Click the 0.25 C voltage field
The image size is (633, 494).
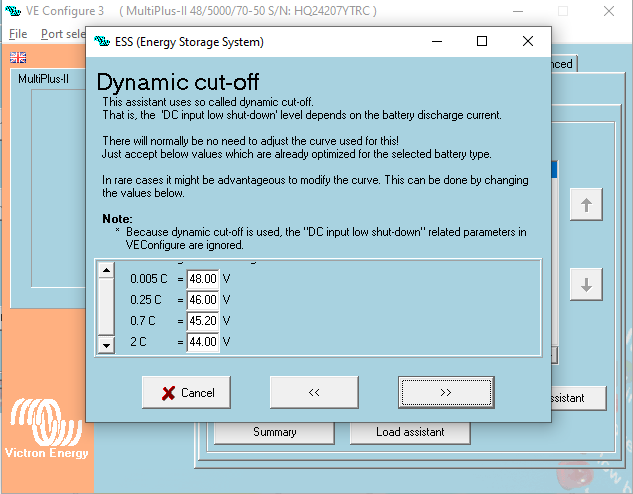pos(204,299)
